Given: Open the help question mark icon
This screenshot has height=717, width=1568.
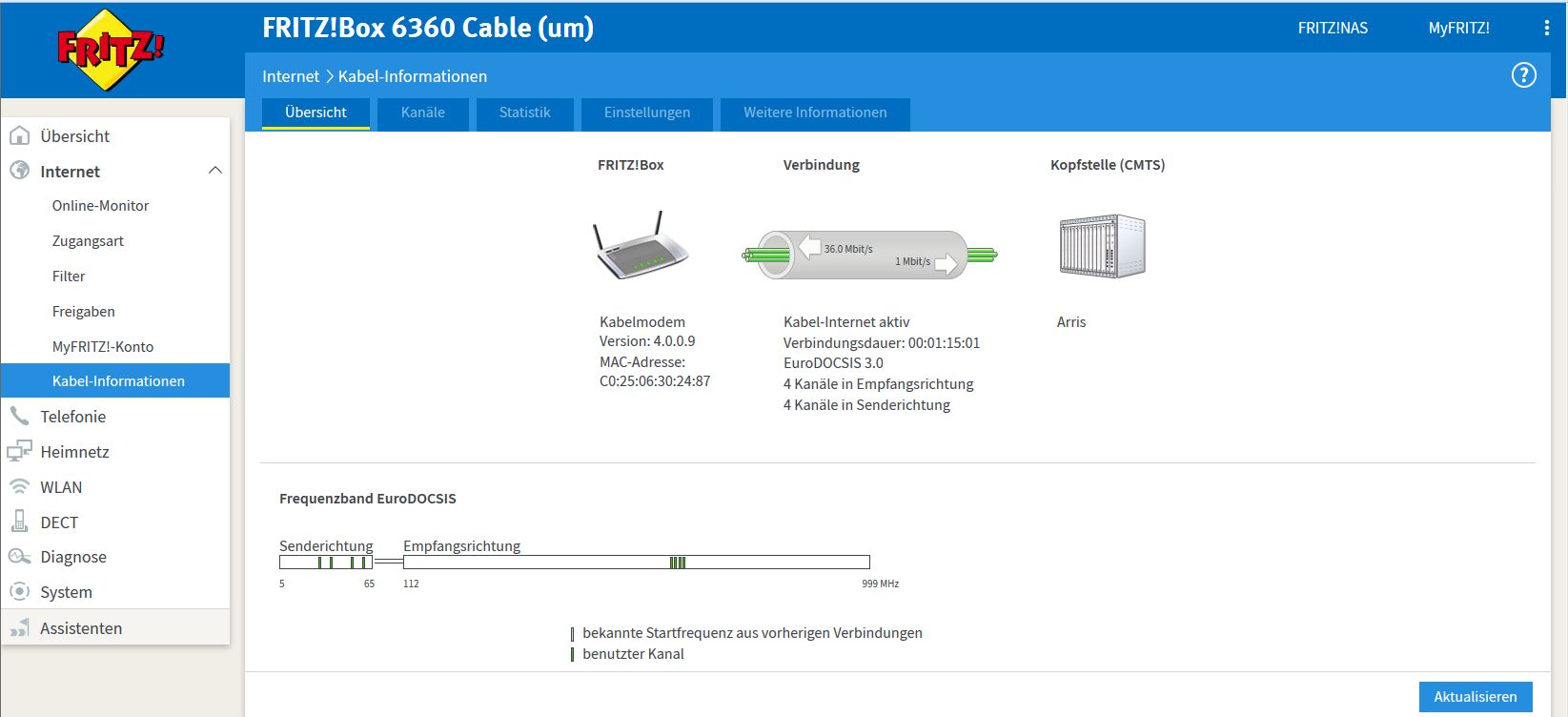Looking at the screenshot, I should click(x=1524, y=75).
